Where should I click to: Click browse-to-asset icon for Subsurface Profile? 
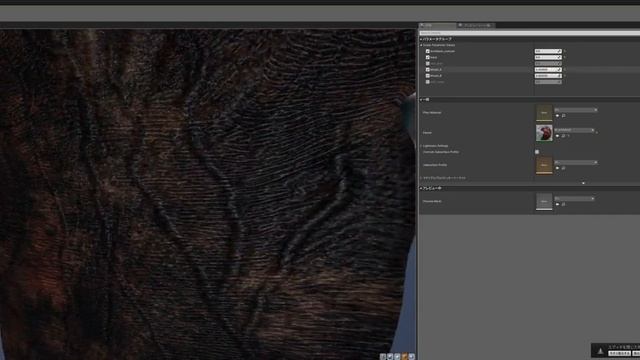tap(563, 168)
